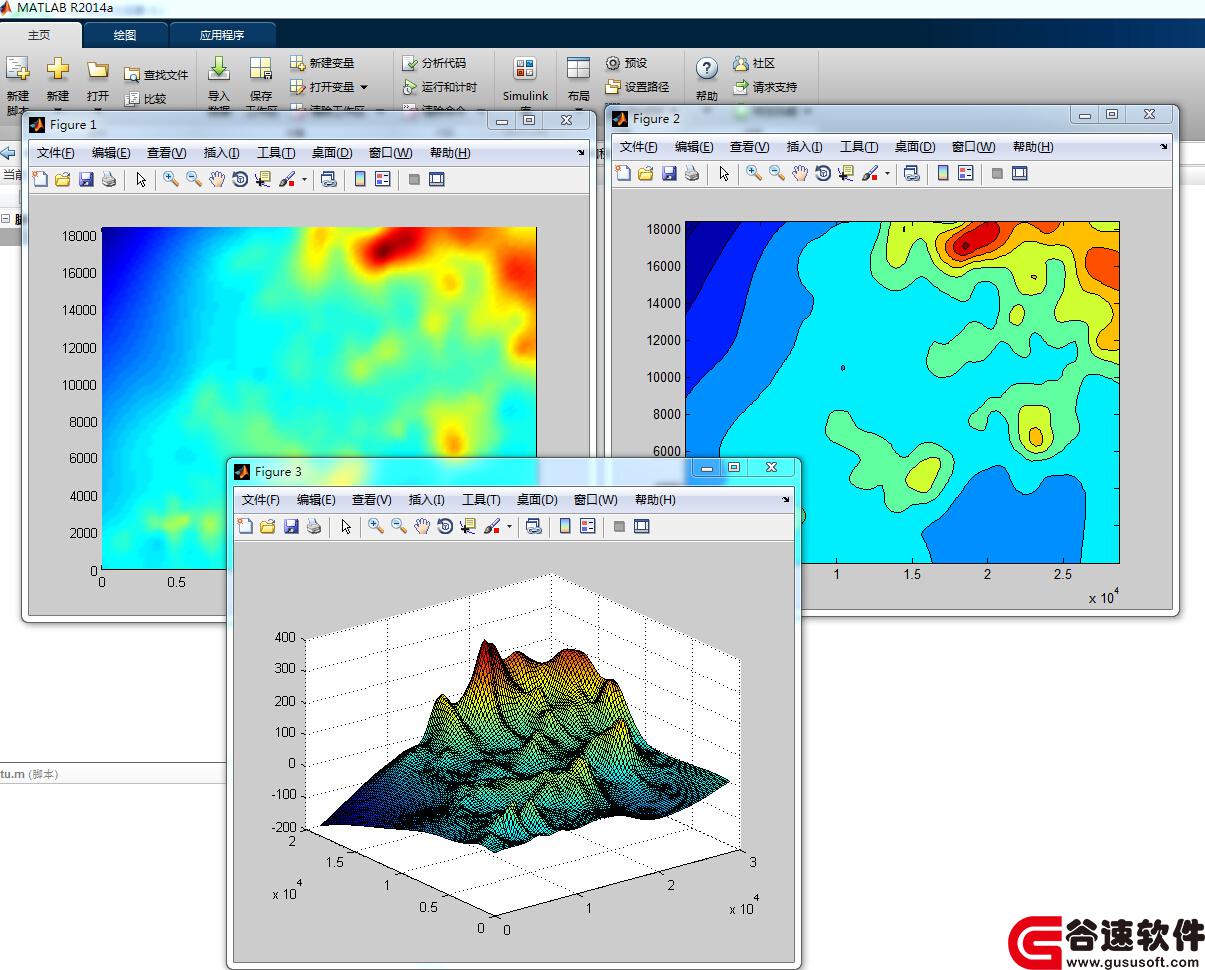1205x970 pixels.
Task: Click New Figure icon in Figure 2 toolbar
Action: 623,174
